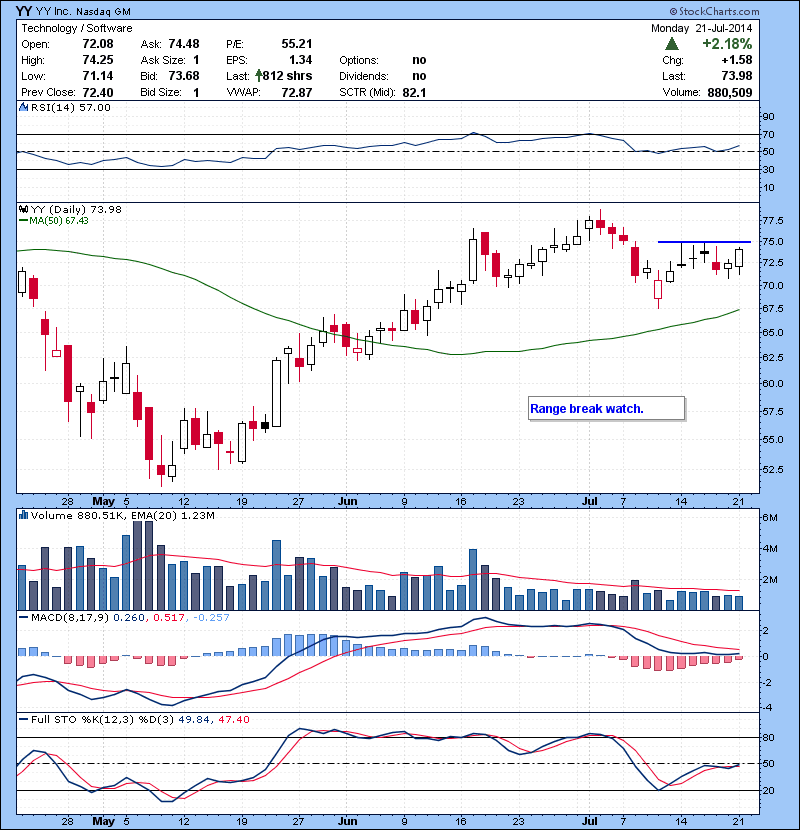Click the MACD histogram value -0.257
800x830 pixels.
211,617
